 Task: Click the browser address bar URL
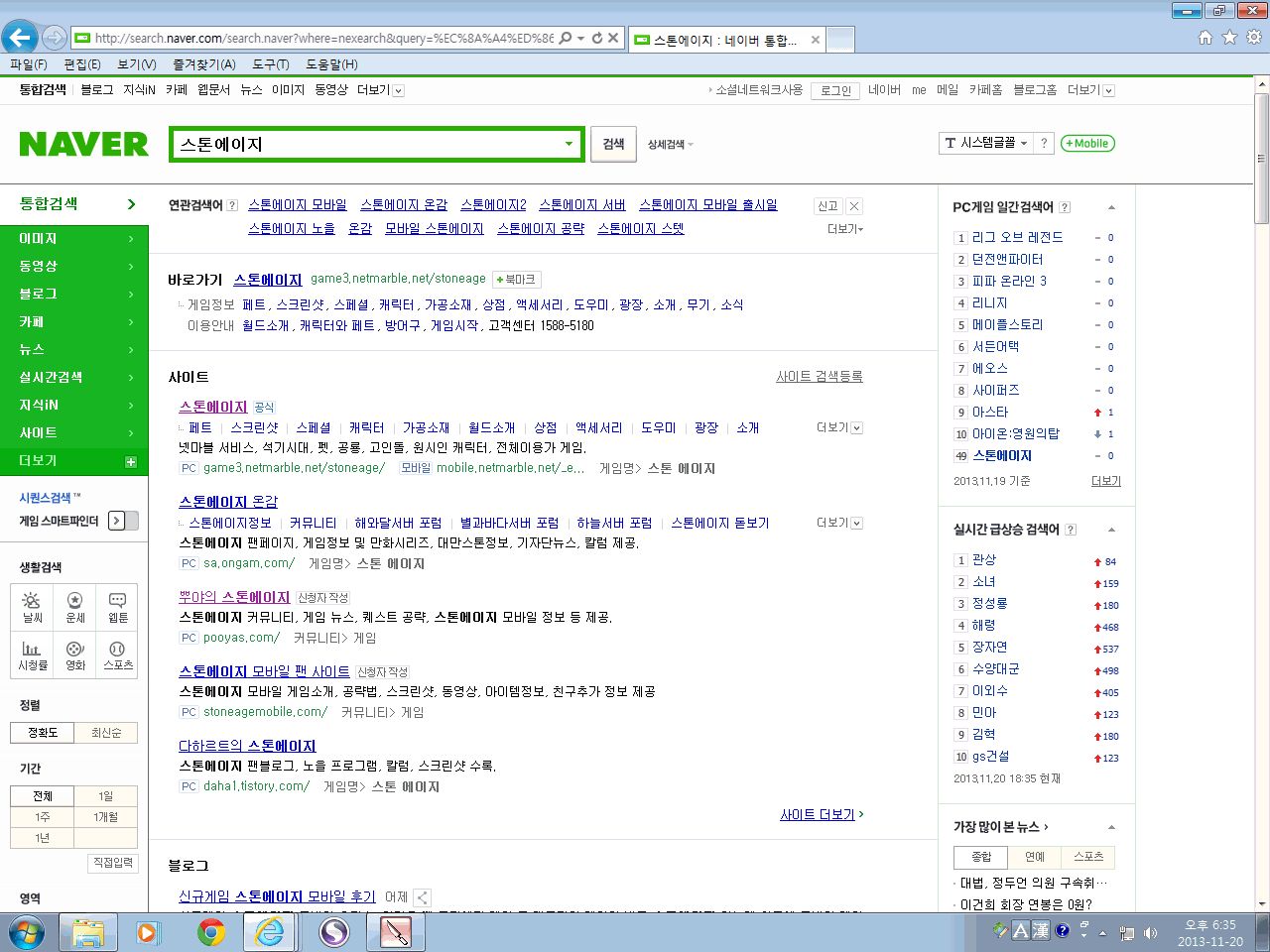tap(322, 39)
